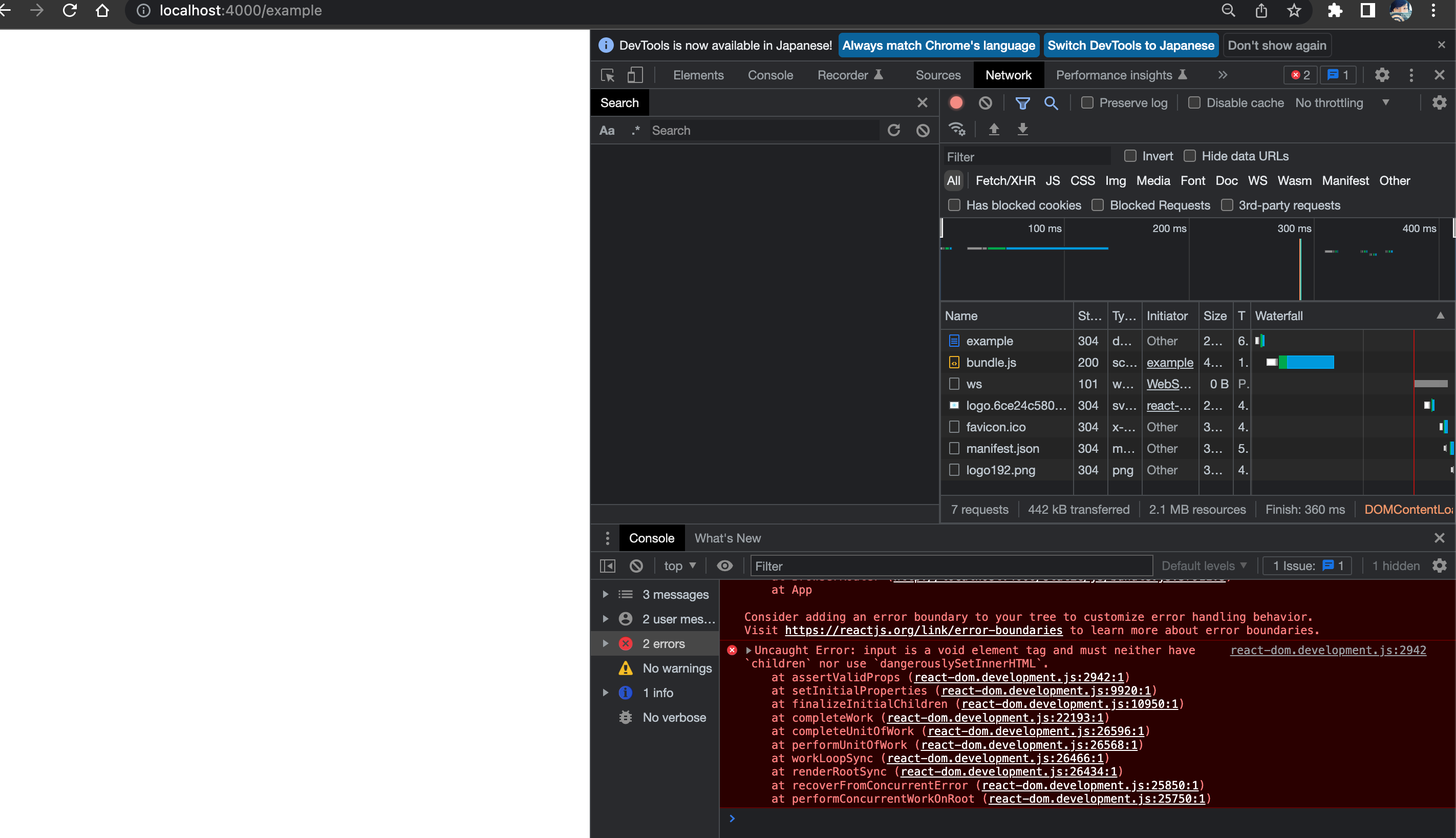Open Network panel settings gear

pyautogui.click(x=1439, y=102)
